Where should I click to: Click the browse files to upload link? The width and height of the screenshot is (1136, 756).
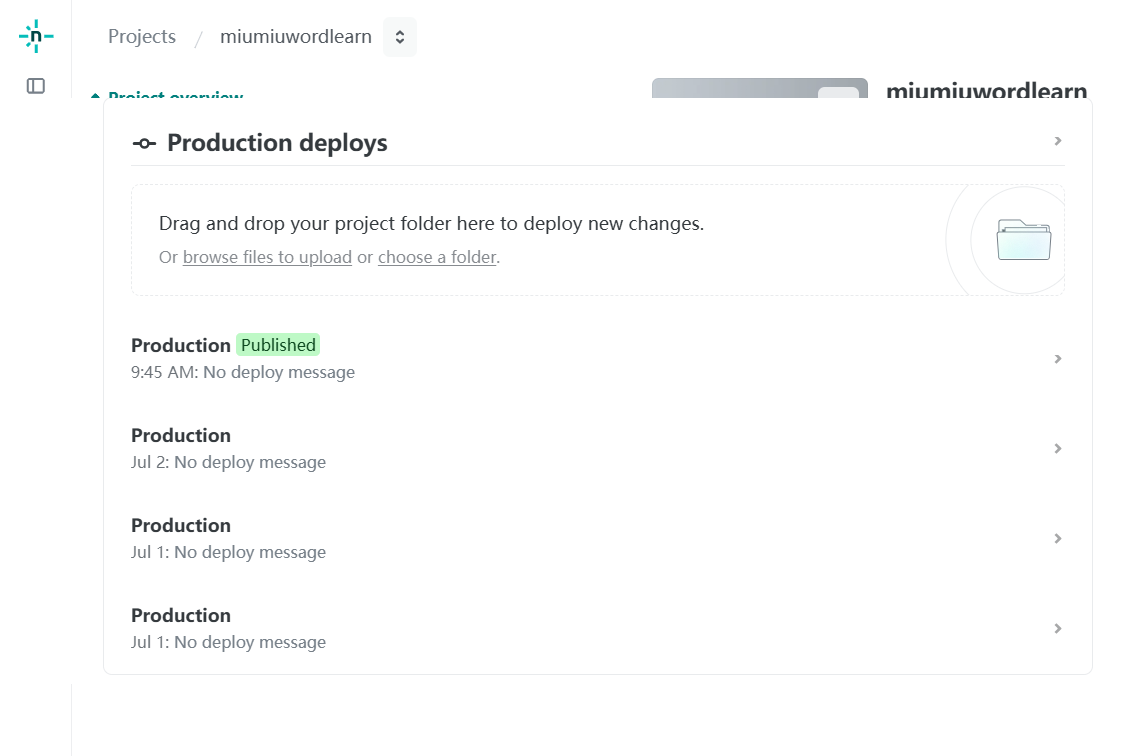pos(267,257)
